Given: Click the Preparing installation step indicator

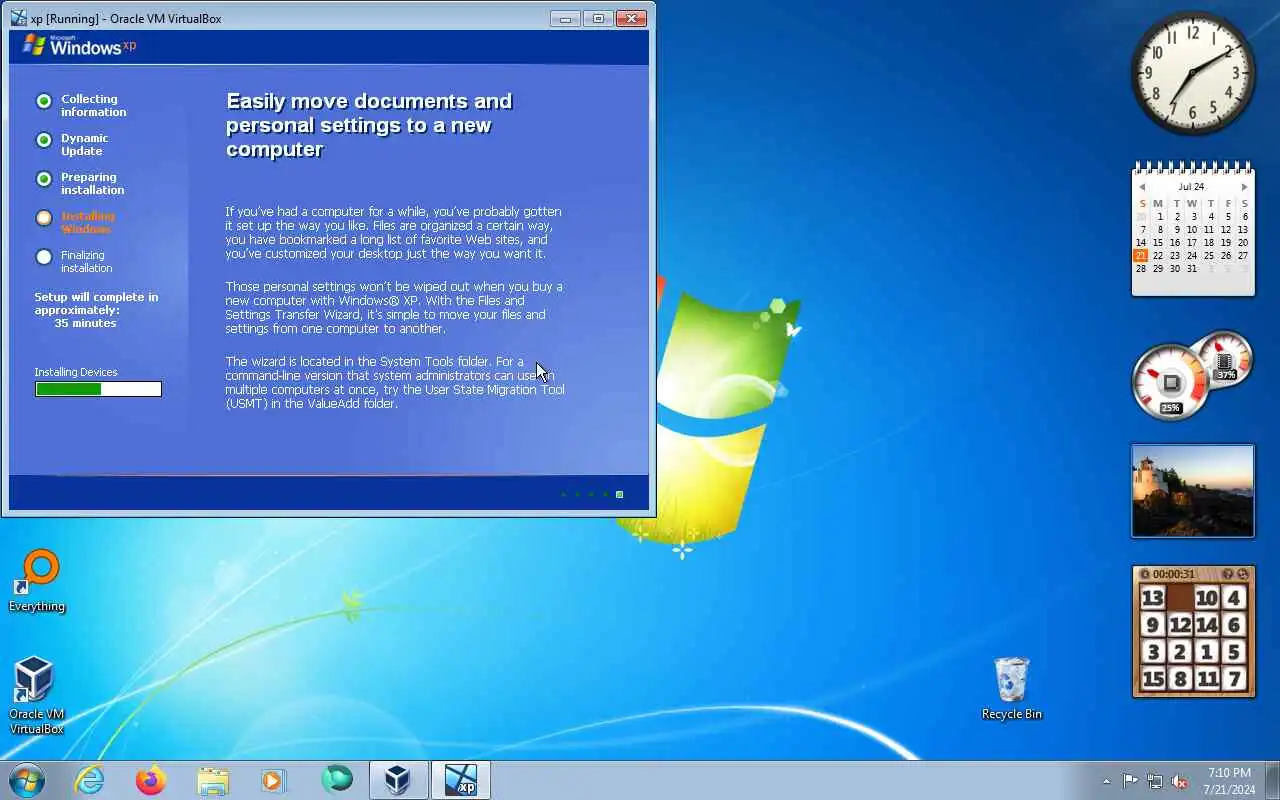Looking at the screenshot, I should (44, 179).
